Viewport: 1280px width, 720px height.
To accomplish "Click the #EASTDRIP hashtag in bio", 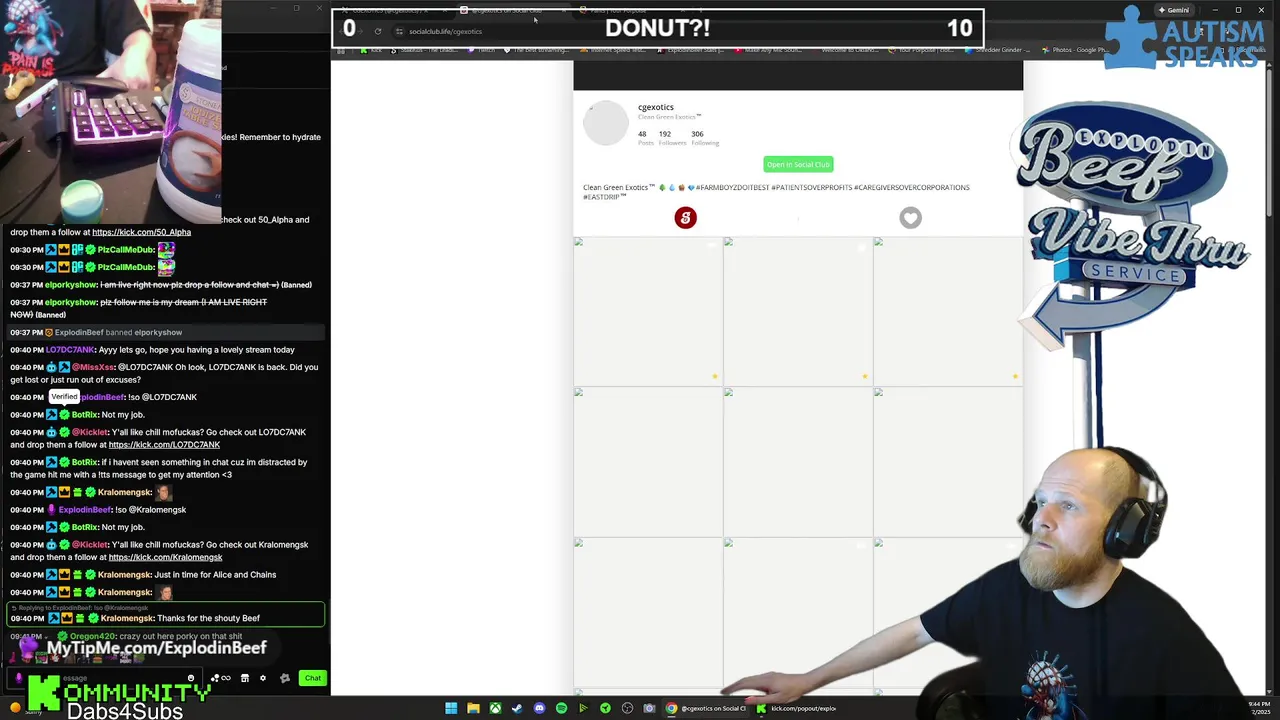I will [x=604, y=197].
